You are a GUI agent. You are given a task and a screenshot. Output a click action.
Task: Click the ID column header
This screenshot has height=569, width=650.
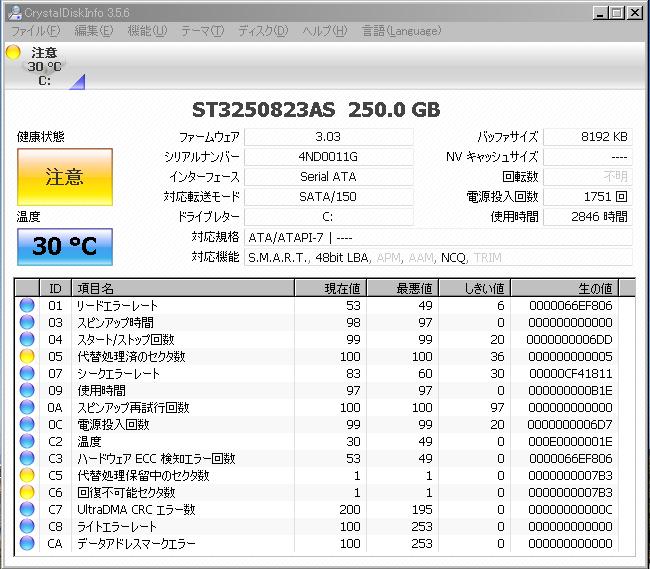pos(55,288)
